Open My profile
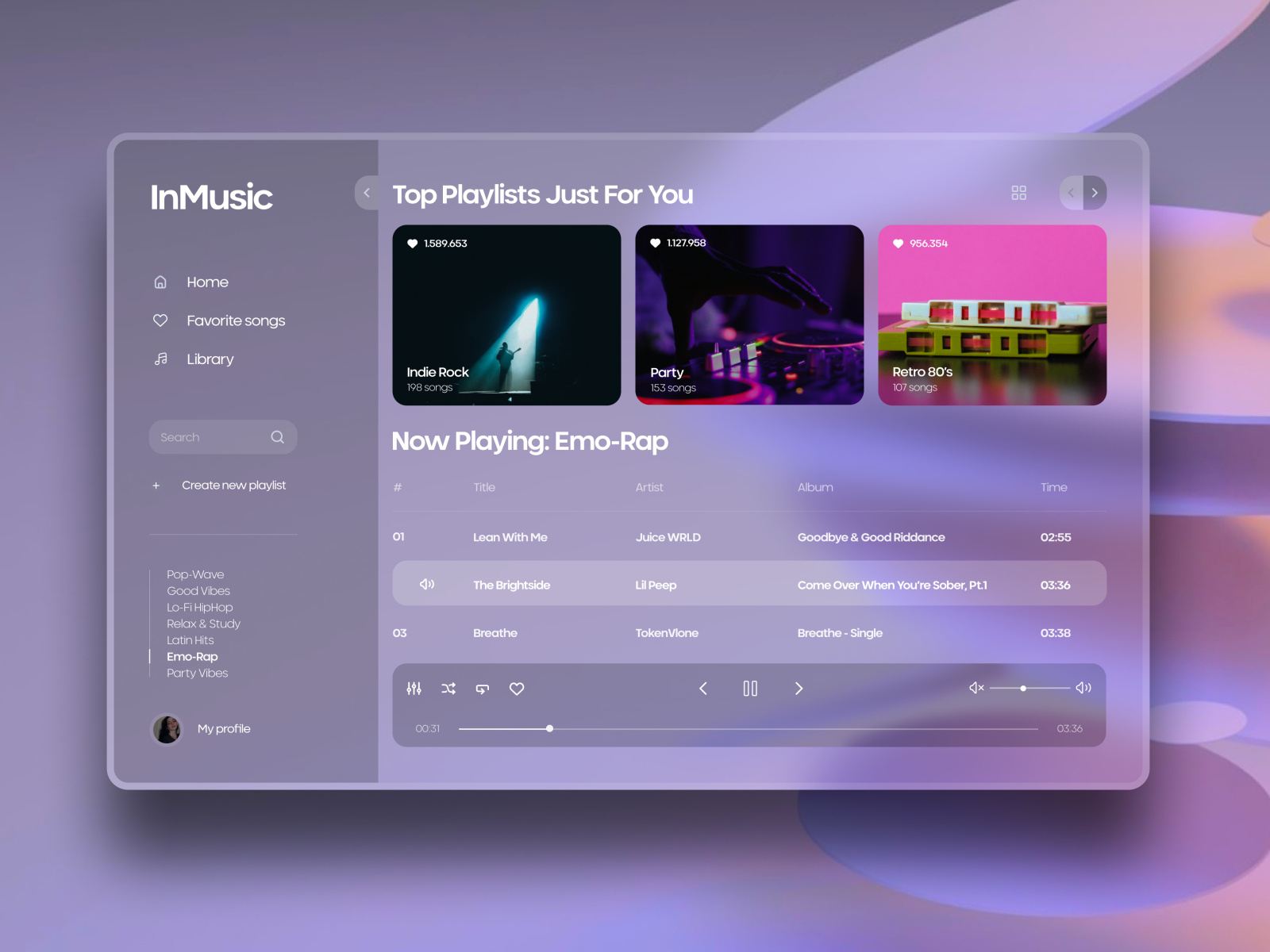 click(x=224, y=728)
